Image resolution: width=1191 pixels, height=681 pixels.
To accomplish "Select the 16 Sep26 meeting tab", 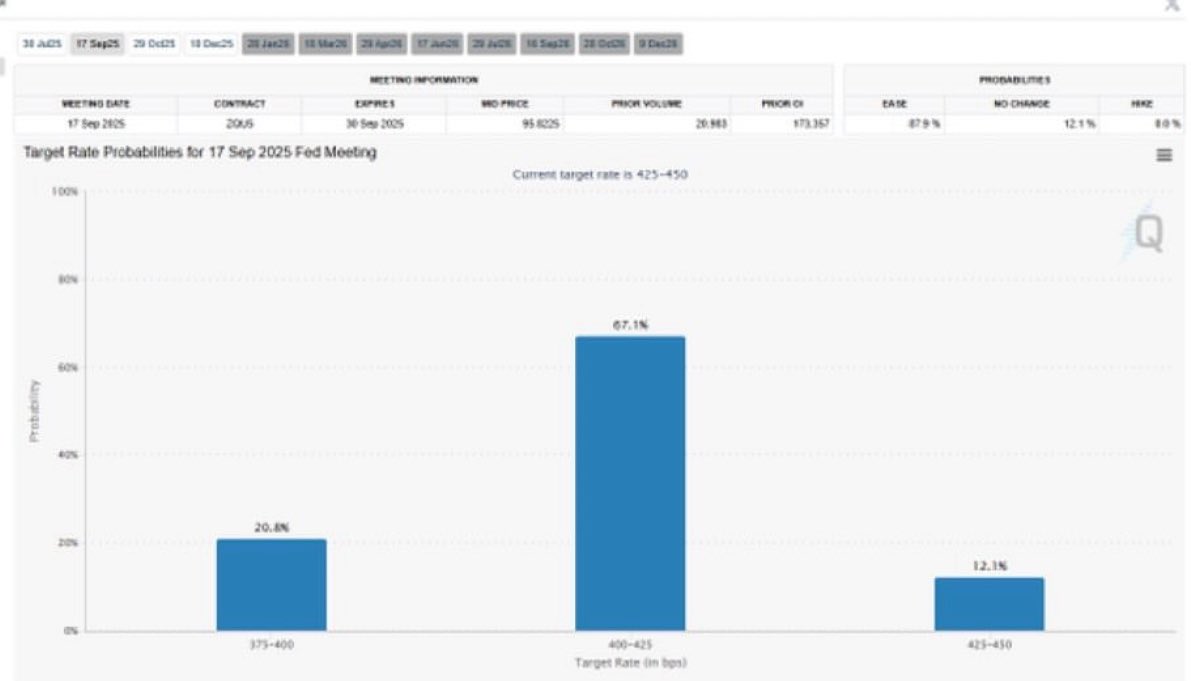I will [548, 44].
